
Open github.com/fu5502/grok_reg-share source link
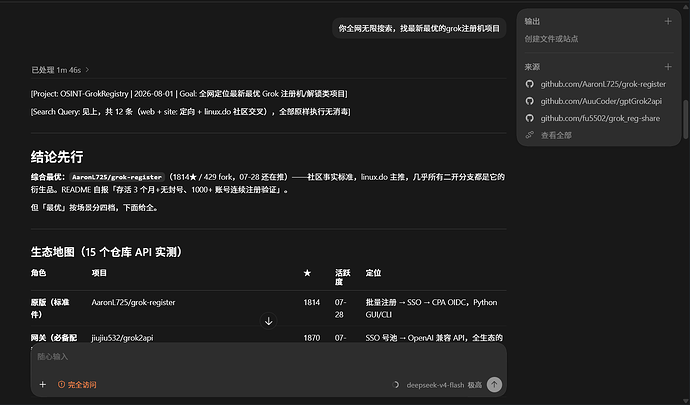click(x=600, y=118)
